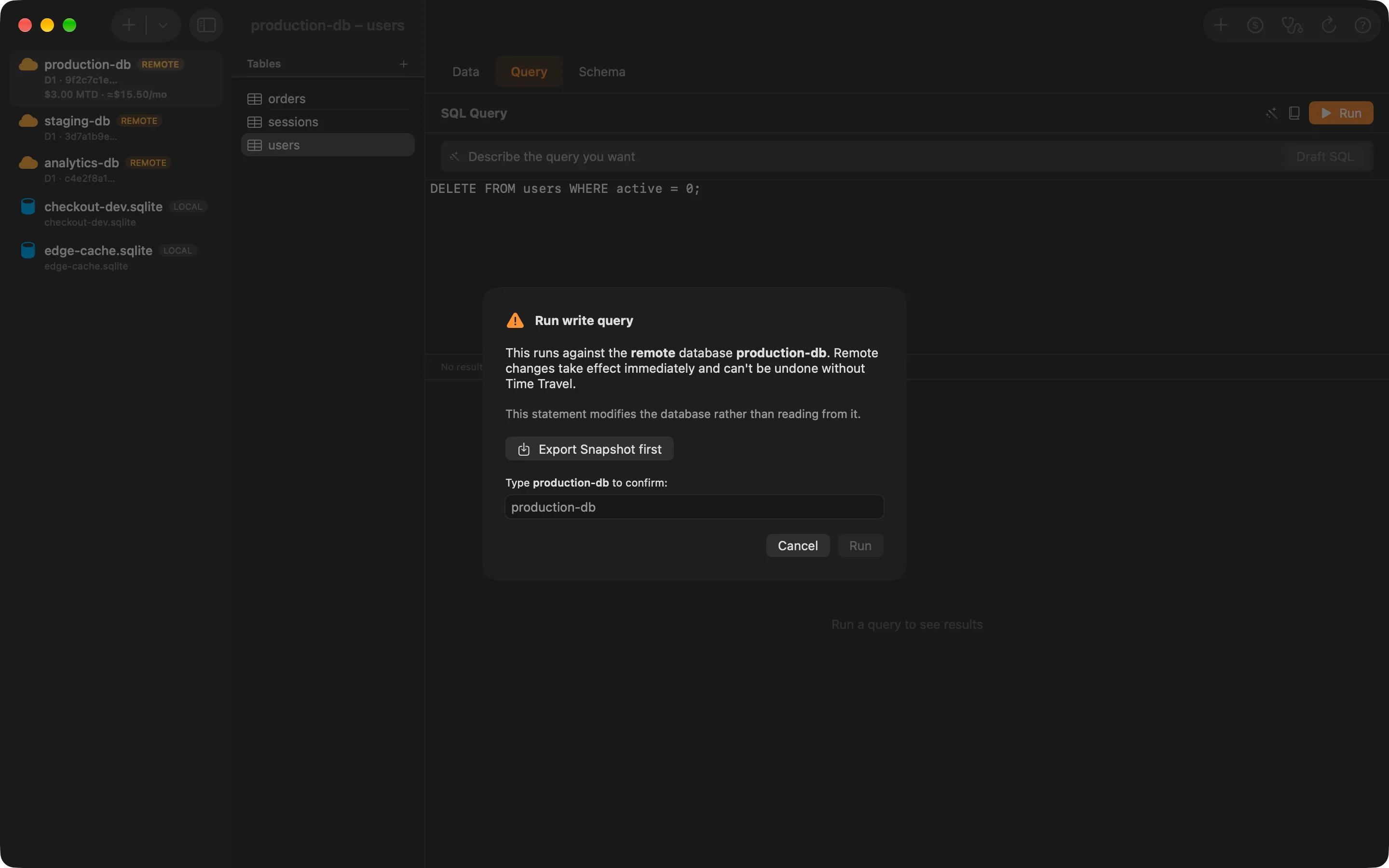Open the add connection dropdown chevron

(163, 25)
